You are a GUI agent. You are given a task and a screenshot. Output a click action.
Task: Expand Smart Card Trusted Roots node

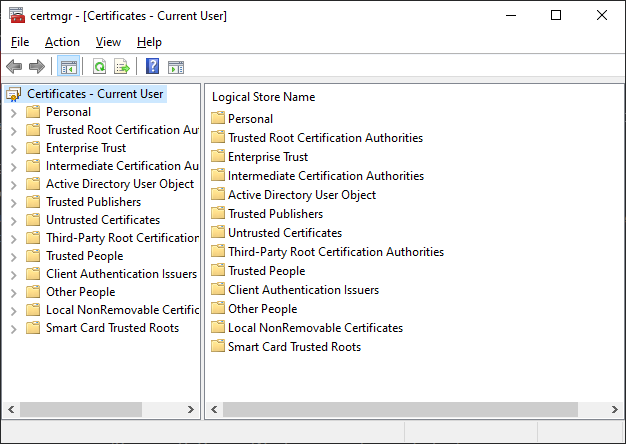pyautogui.click(x=13, y=328)
